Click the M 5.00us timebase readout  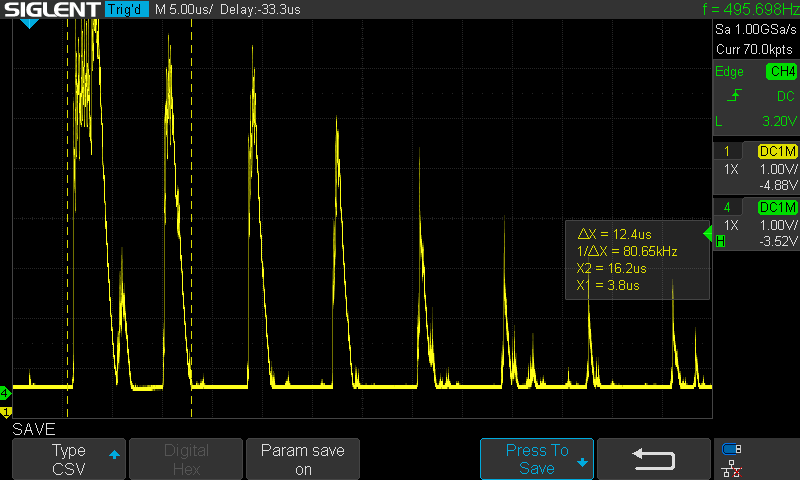click(x=183, y=9)
